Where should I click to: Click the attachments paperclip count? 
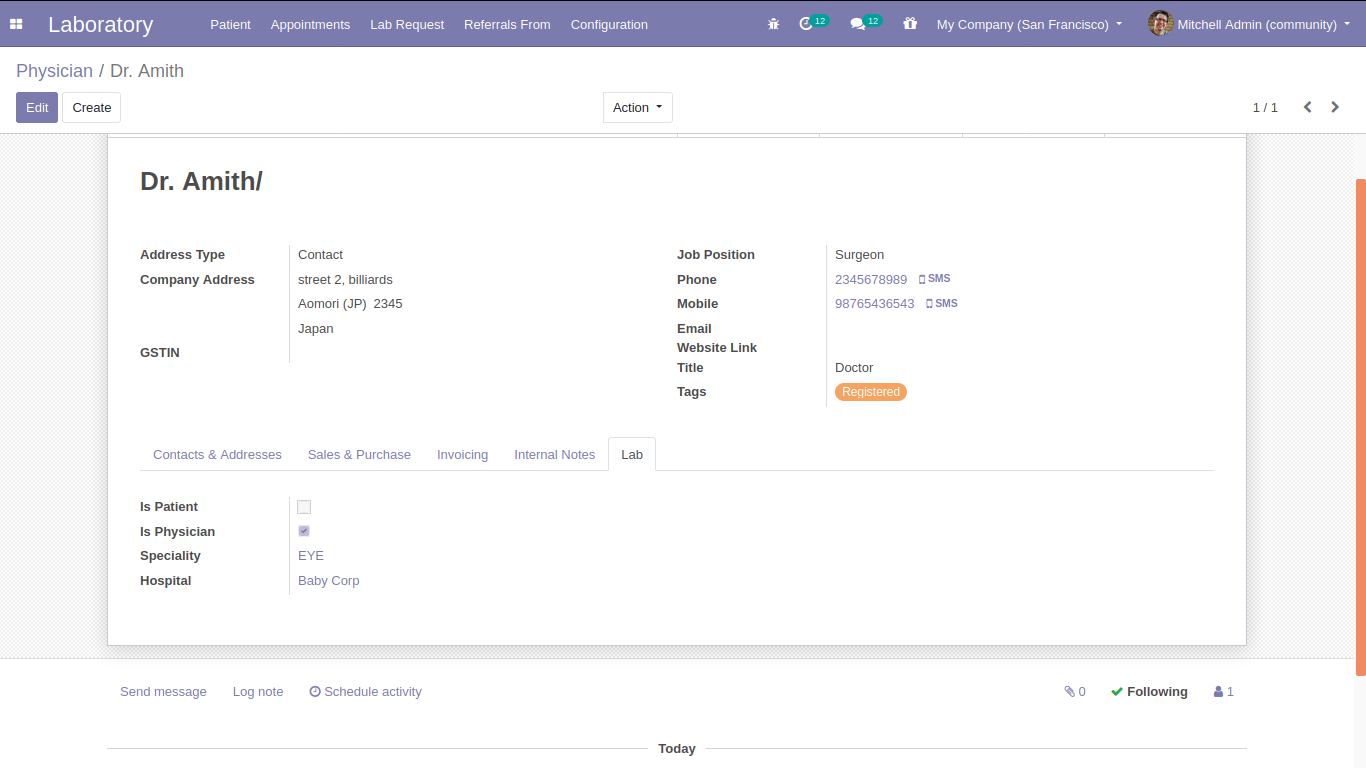point(1075,692)
